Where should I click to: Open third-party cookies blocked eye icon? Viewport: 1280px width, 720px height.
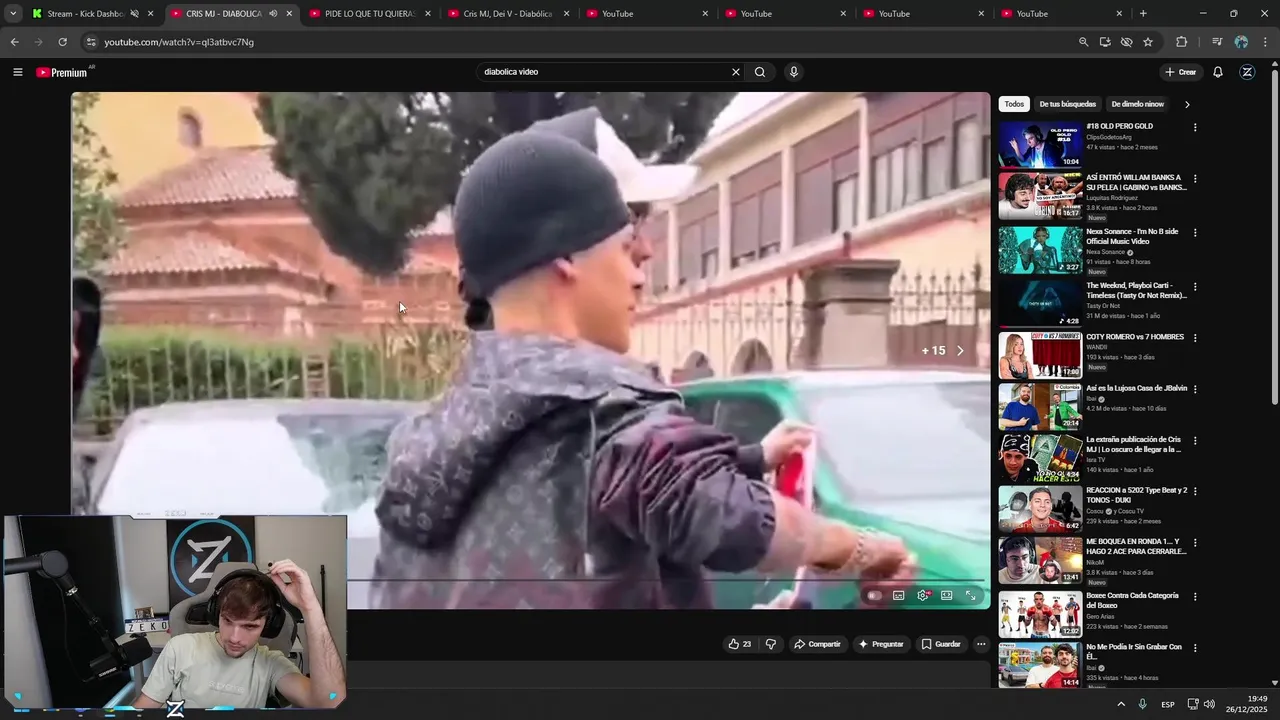click(1126, 42)
